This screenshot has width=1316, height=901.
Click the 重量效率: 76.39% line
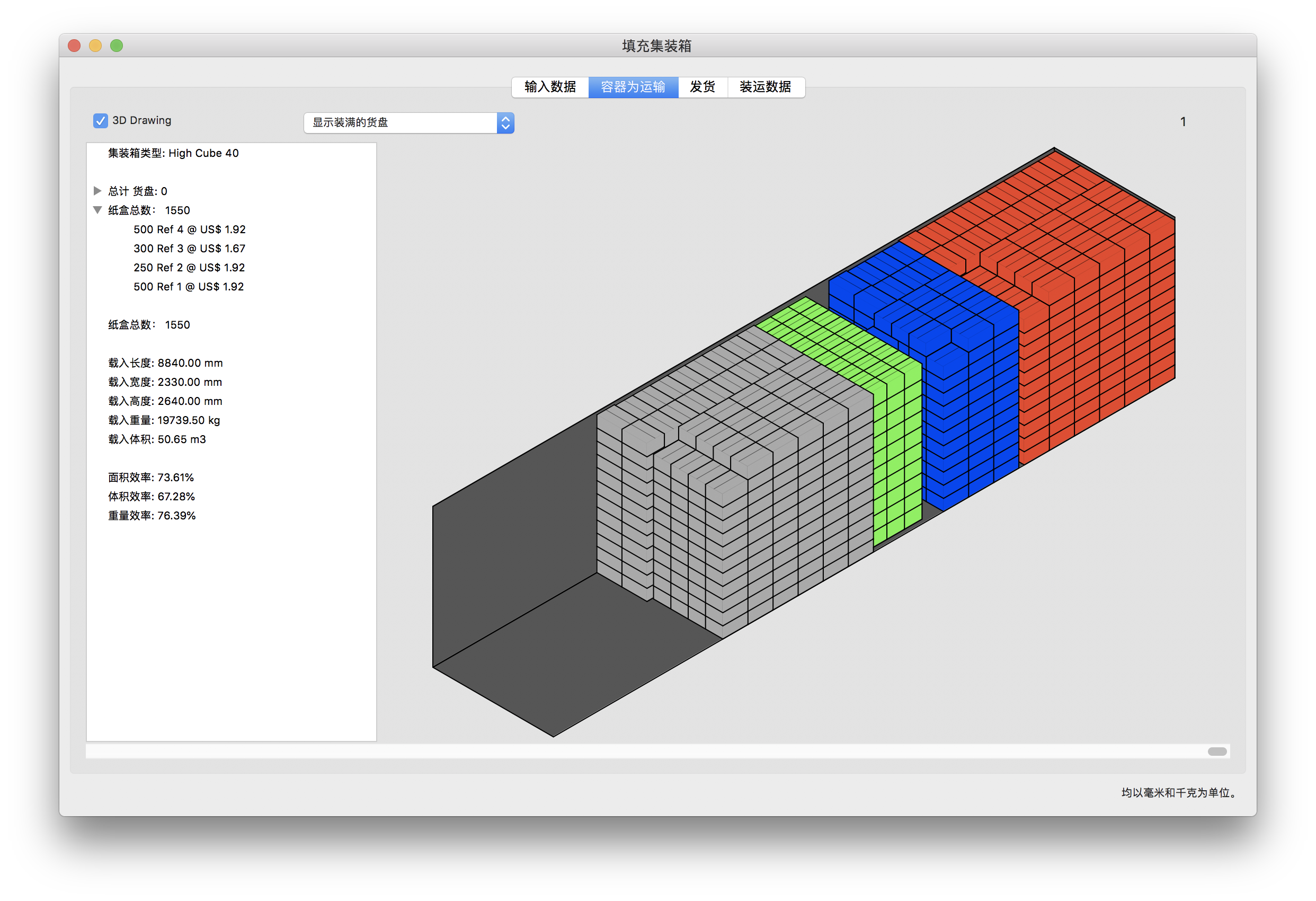[x=152, y=516]
